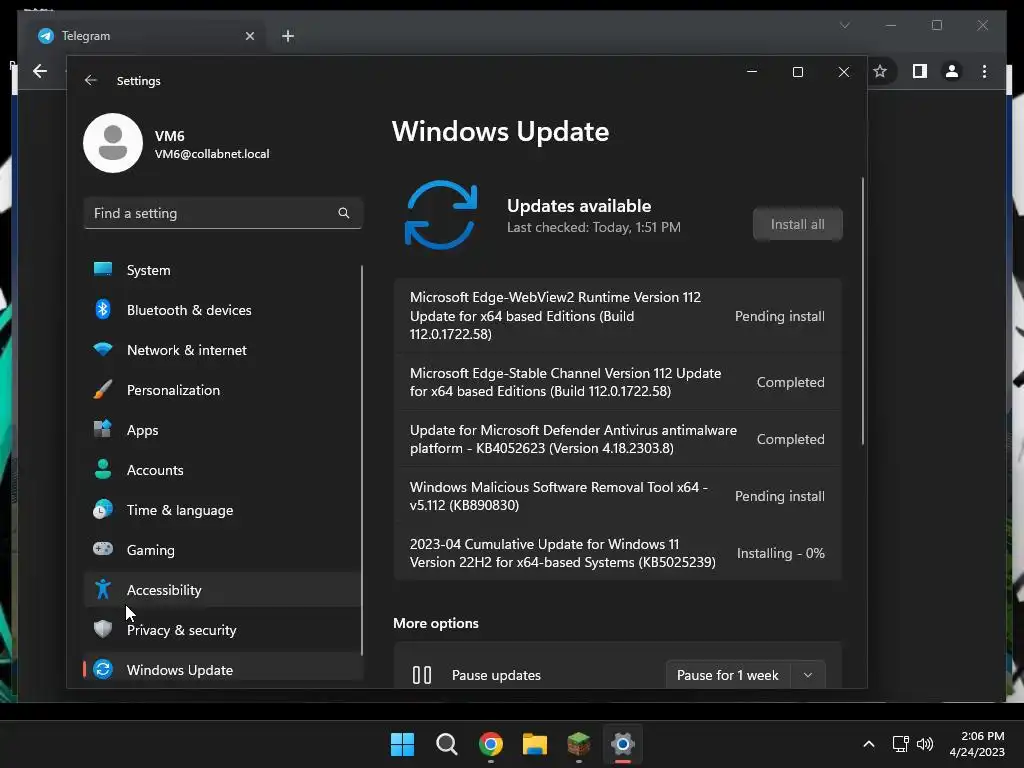The image size is (1024, 768).
Task: Open Time & language settings
Action: [222, 510]
